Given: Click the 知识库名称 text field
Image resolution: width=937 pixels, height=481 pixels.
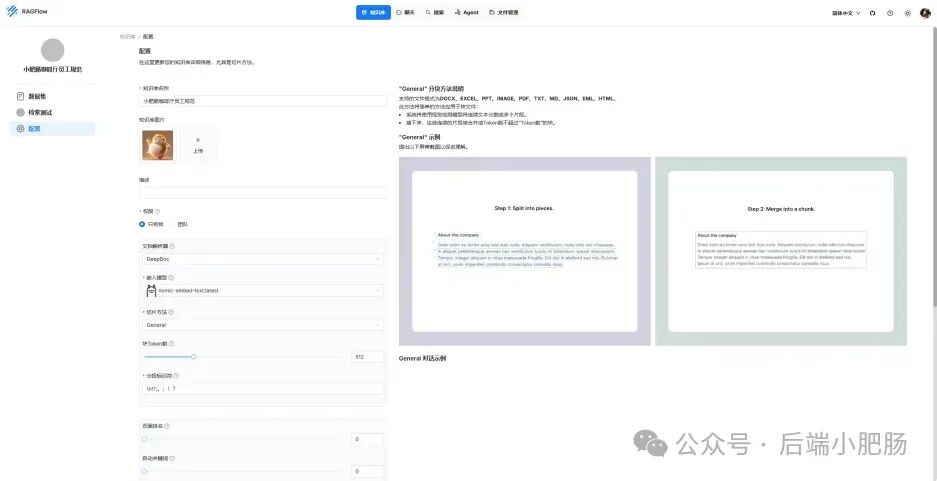Looking at the screenshot, I should 263,102.
